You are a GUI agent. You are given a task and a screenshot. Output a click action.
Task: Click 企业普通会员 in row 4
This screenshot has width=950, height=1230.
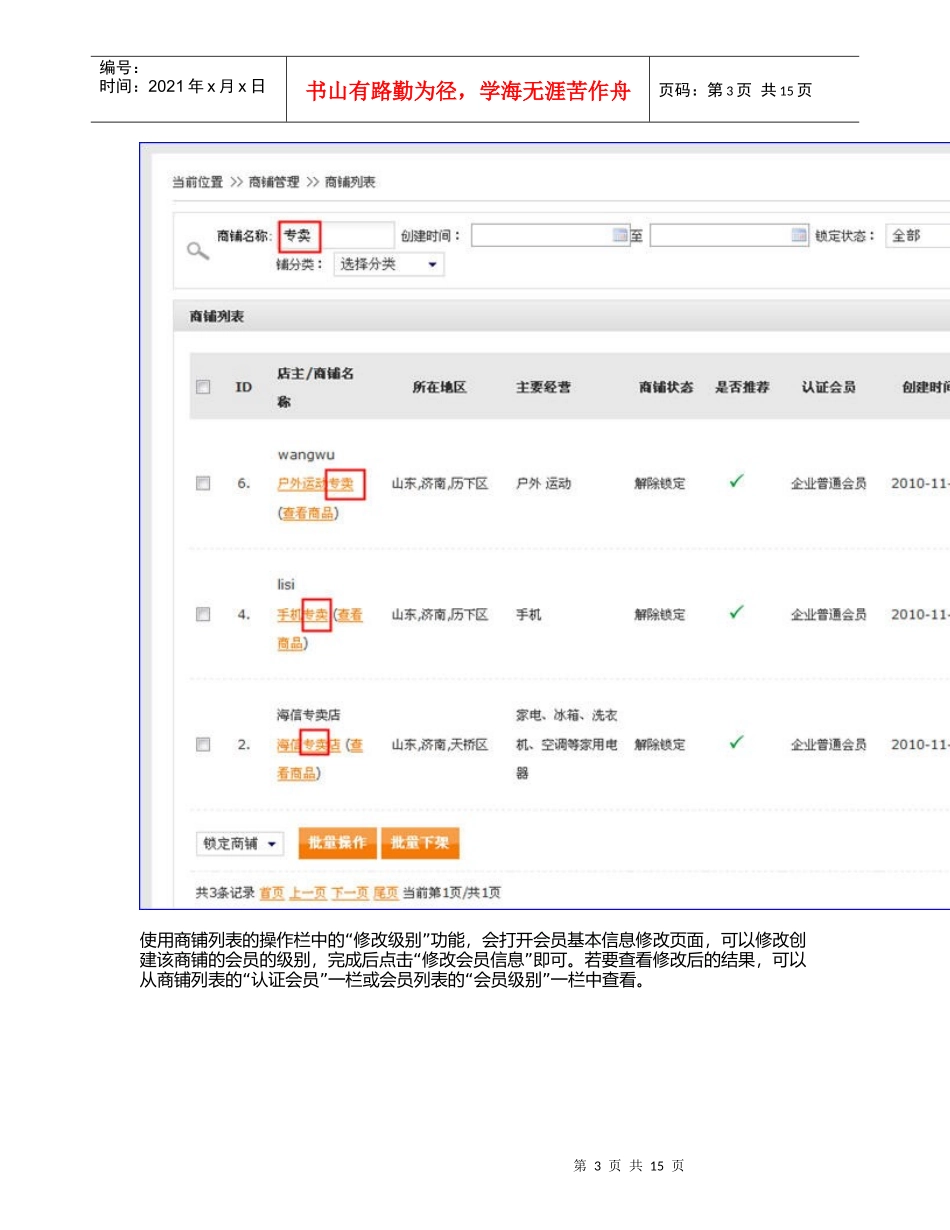(829, 615)
